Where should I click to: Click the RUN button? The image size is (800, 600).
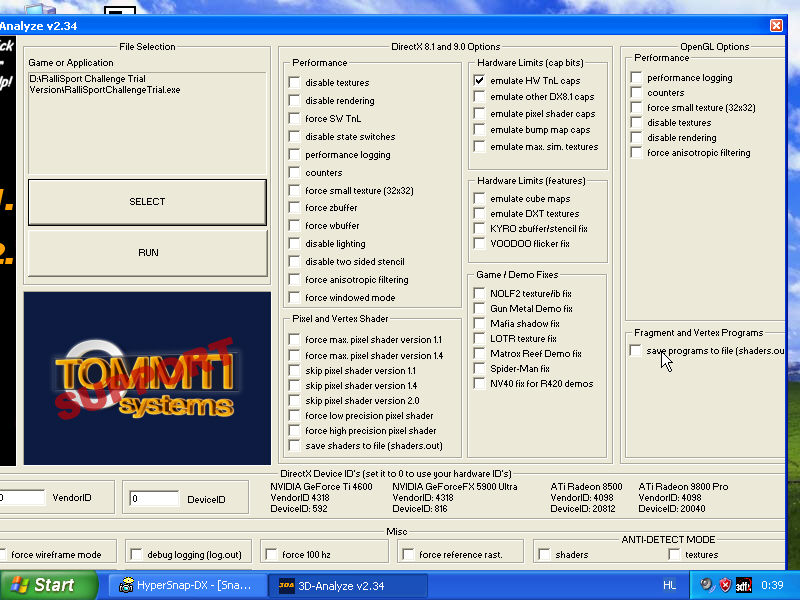(148, 253)
